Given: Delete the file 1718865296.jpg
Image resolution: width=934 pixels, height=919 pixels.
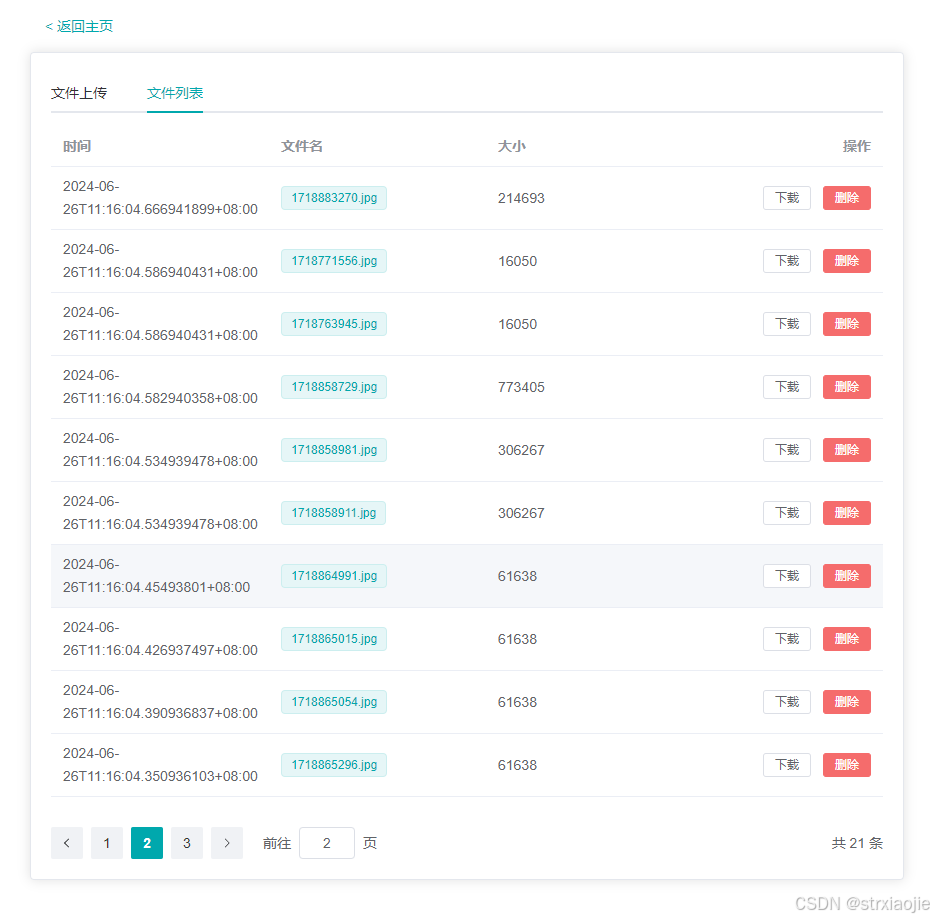Looking at the screenshot, I should click(x=846, y=765).
